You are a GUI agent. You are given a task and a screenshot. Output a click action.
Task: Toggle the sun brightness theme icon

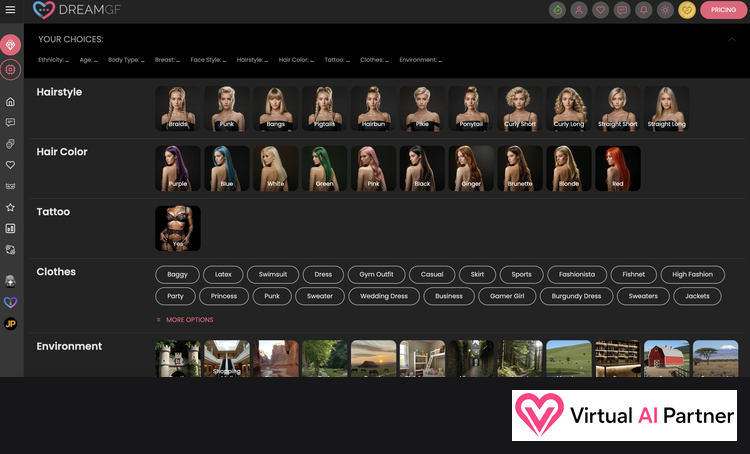coord(665,10)
